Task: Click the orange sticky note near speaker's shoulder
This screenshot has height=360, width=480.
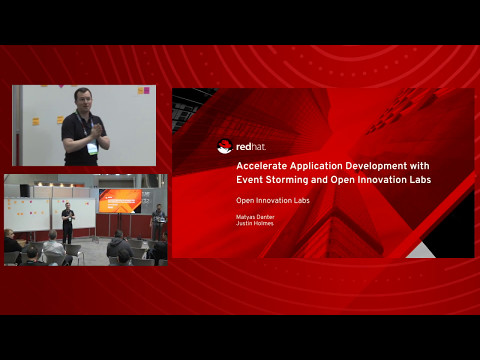Action: pos(60,120)
